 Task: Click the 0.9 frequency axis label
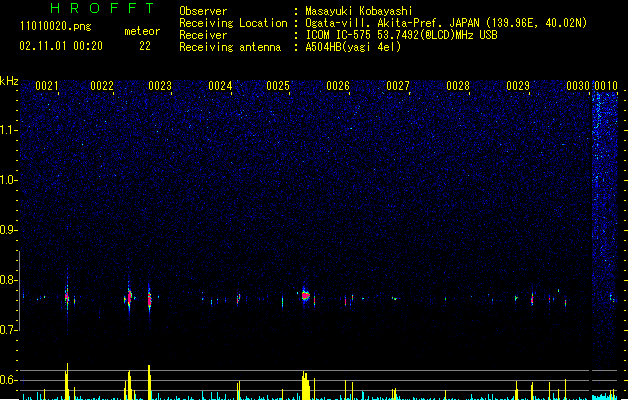pos(8,230)
